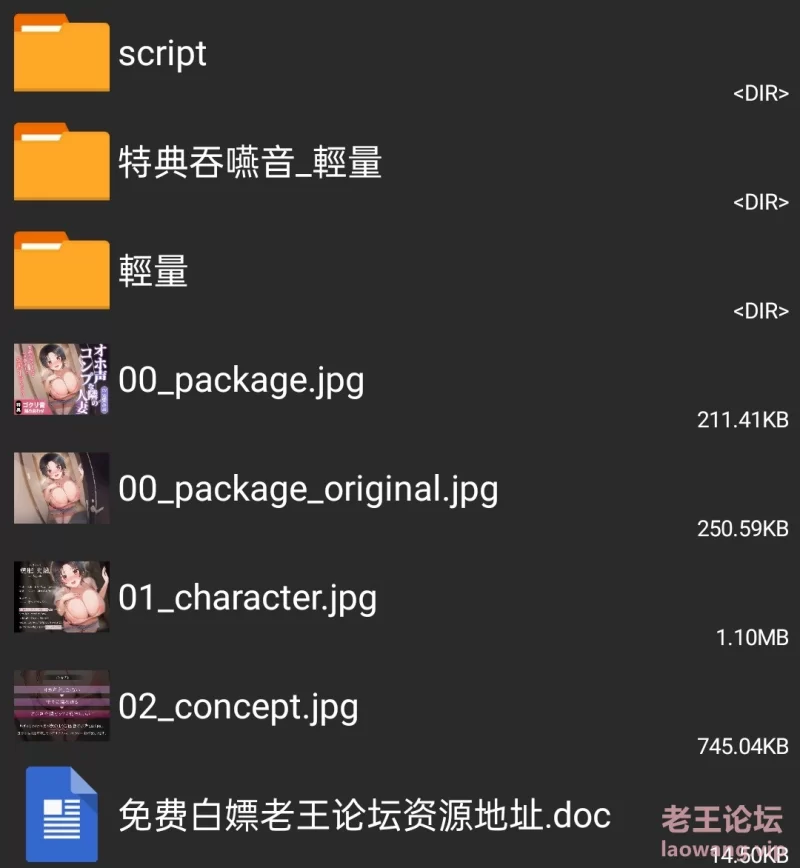The image size is (800, 868).
Task: Click the 211.41KB size label
Action: [x=742, y=420]
